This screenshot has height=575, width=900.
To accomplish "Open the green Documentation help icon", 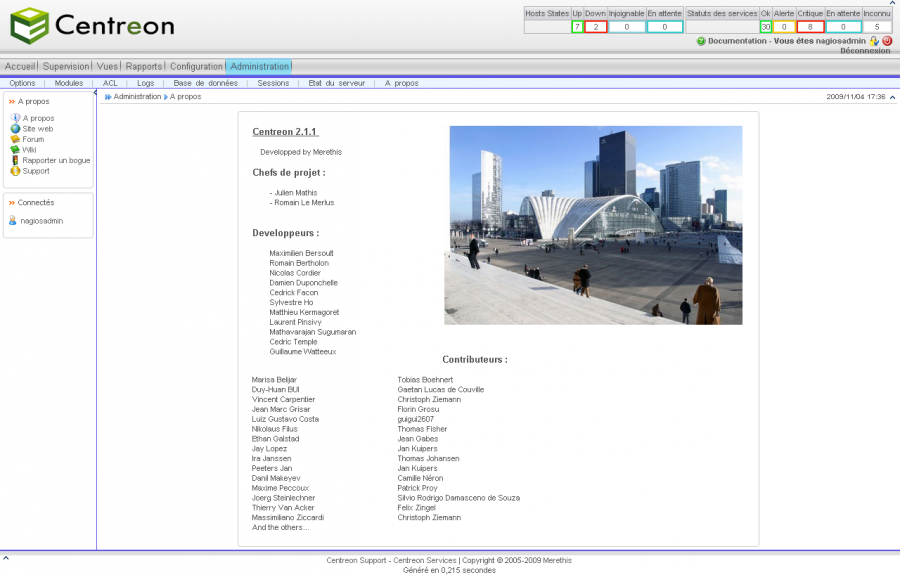I will (701, 41).
